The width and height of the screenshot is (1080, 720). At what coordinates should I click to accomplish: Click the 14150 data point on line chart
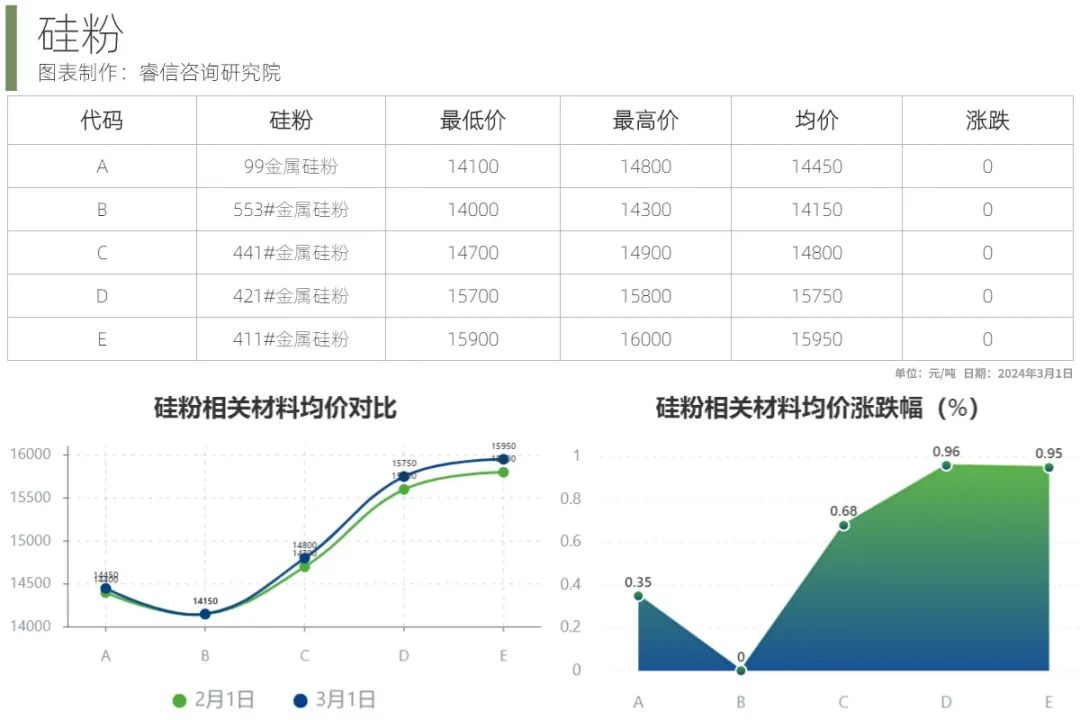point(205,614)
